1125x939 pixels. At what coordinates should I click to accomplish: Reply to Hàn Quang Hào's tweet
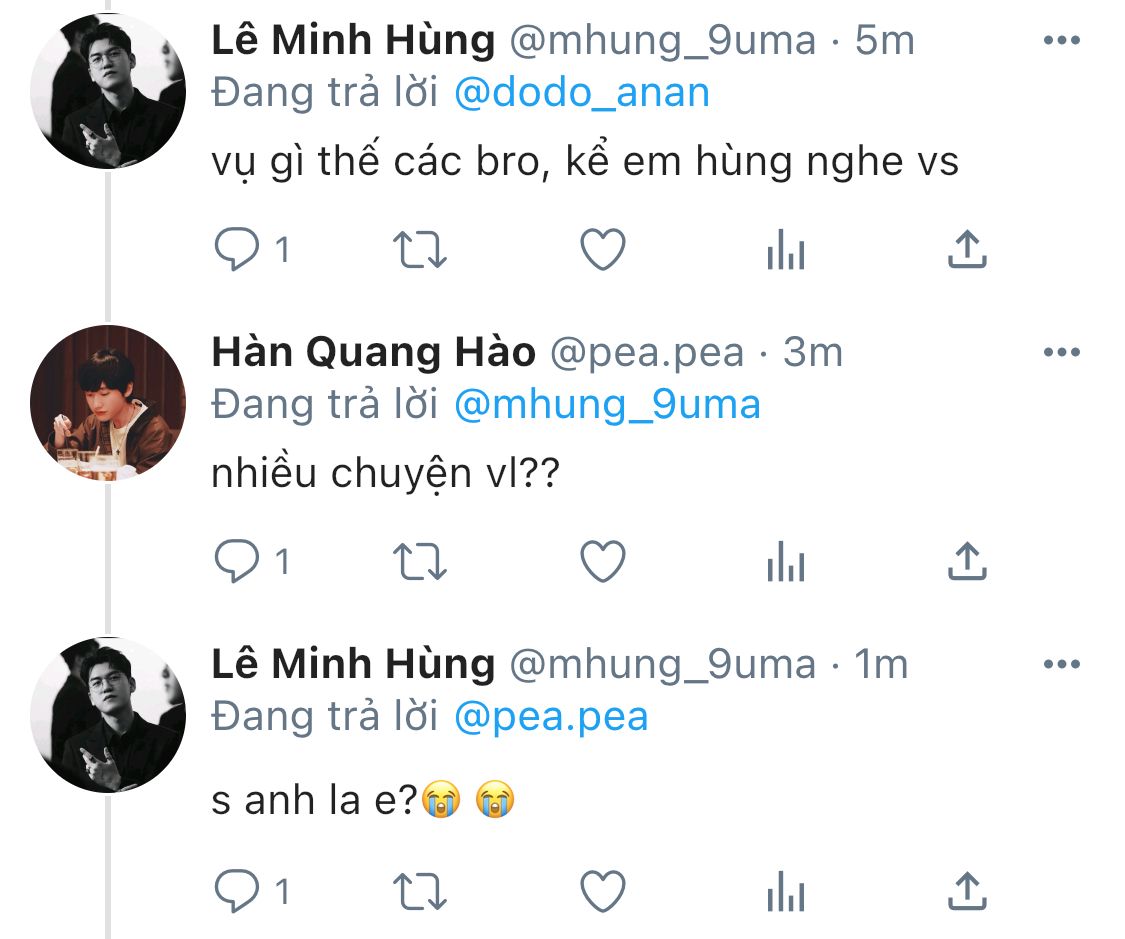tap(238, 562)
